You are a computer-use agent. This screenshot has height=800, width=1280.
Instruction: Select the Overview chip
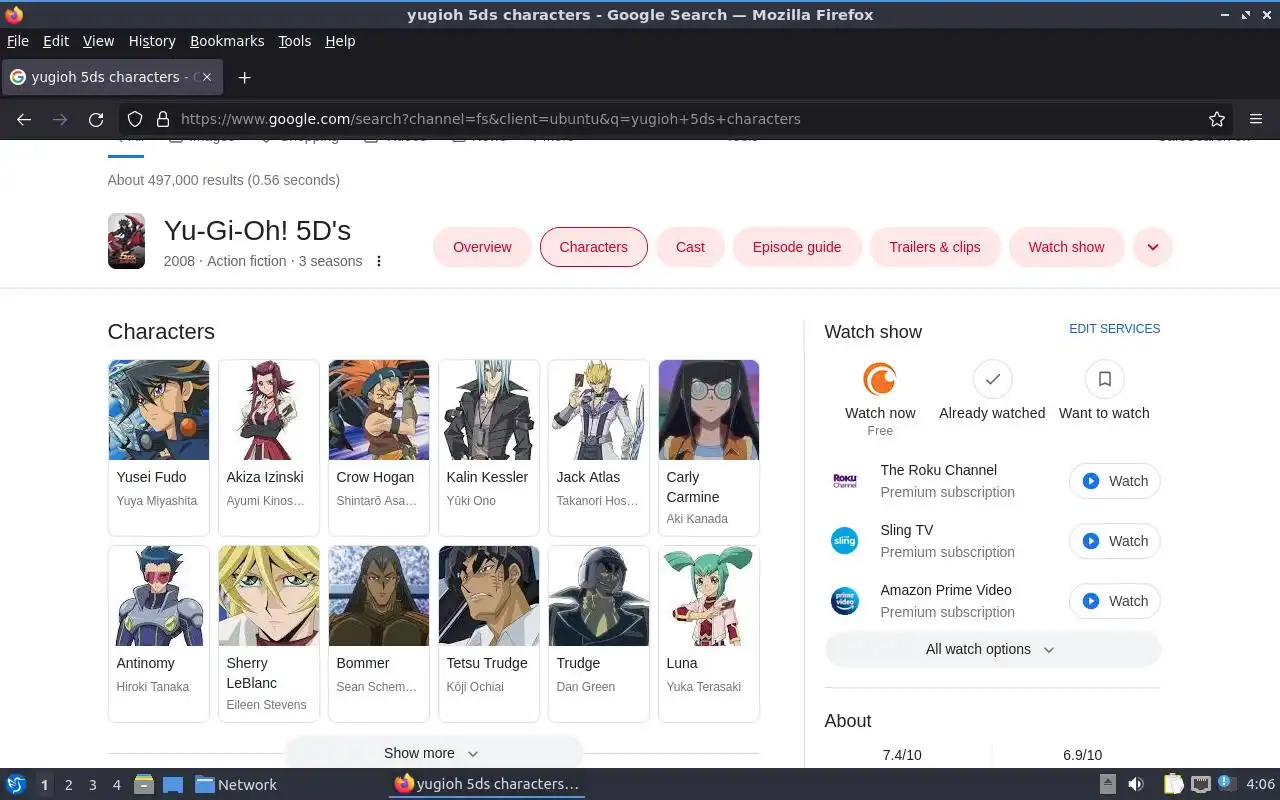(x=482, y=247)
